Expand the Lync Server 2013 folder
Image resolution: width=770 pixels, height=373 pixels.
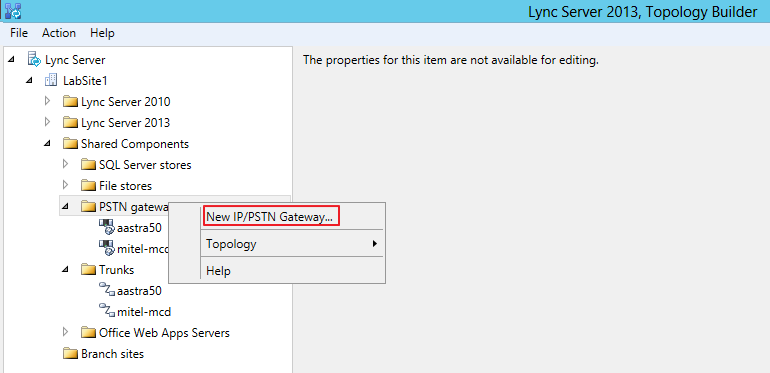tap(47, 122)
